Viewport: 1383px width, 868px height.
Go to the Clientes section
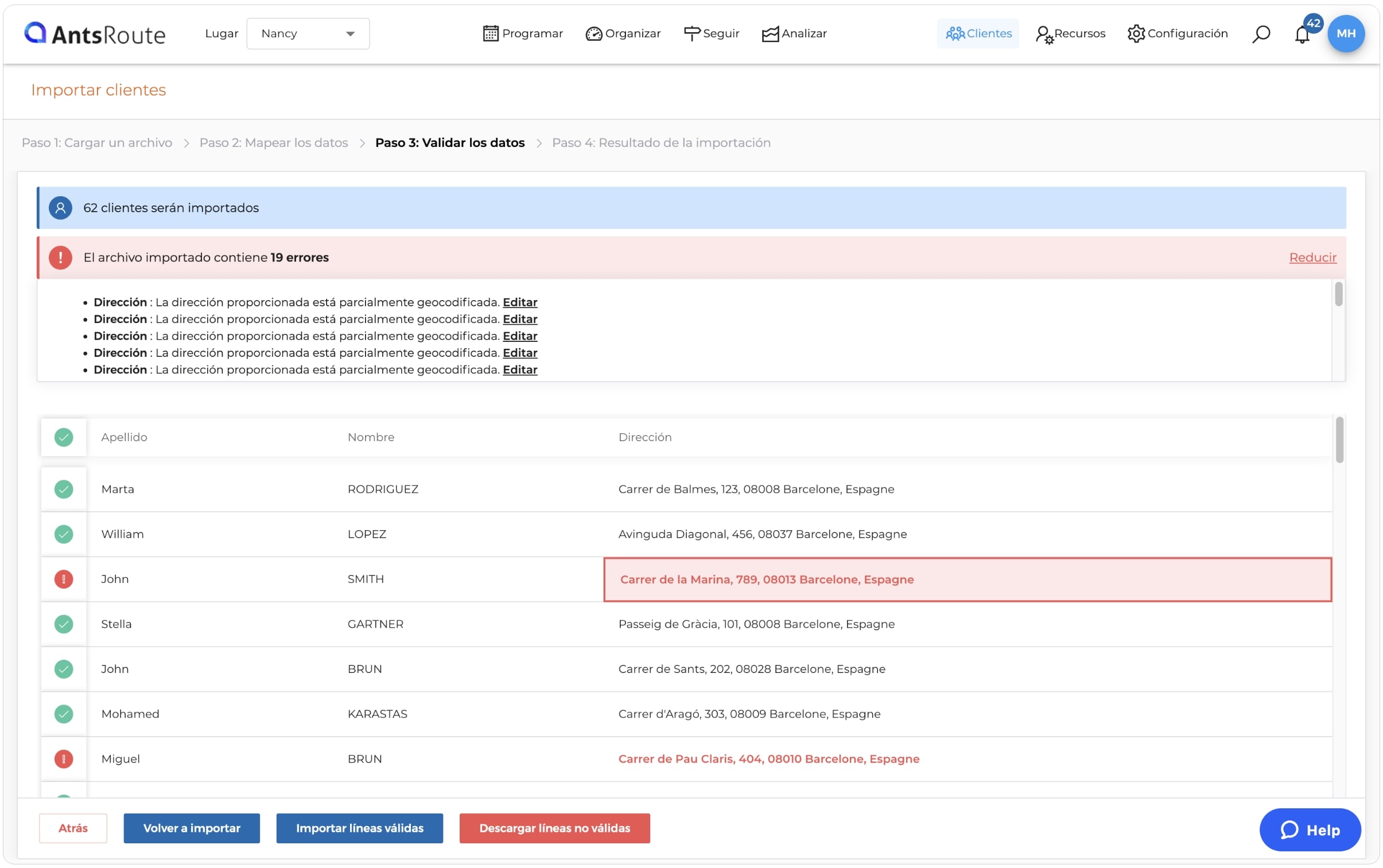pos(978,33)
